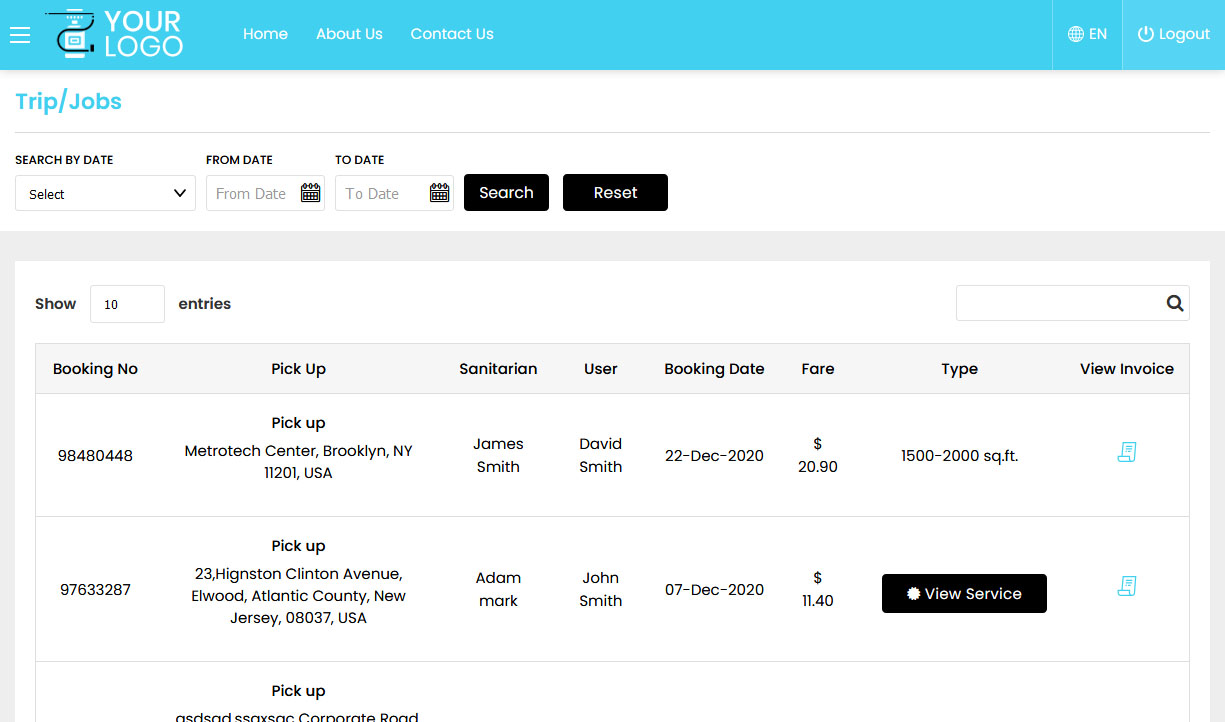The width and height of the screenshot is (1225, 722).
Task: Click user David Smith
Action: pyautogui.click(x=601, y=455)
